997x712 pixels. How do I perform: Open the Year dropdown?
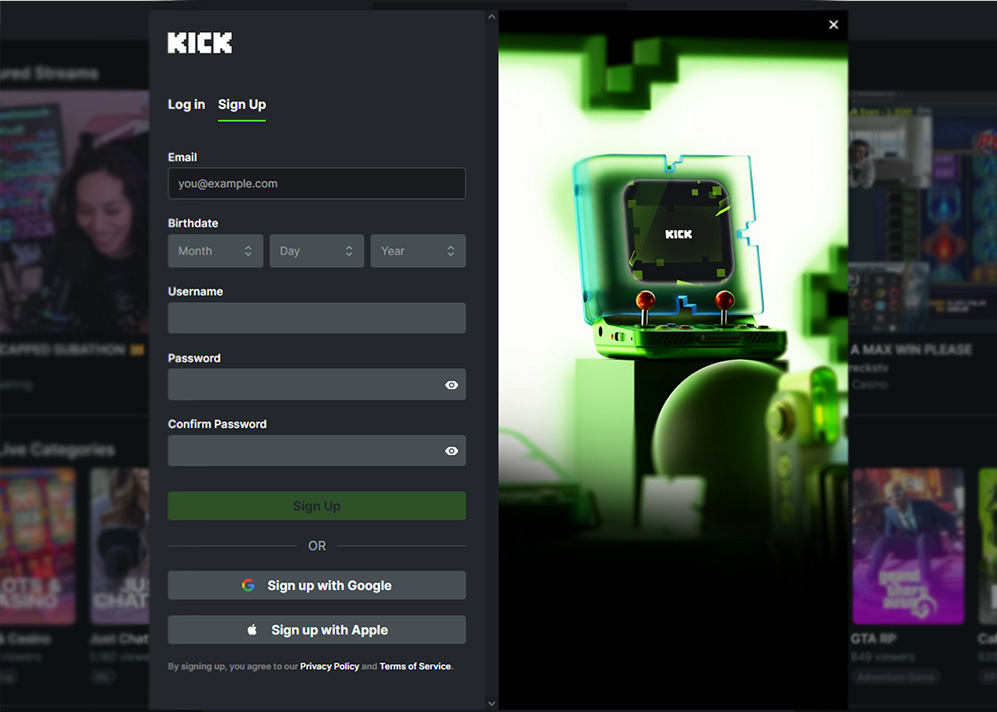(418, 250)
